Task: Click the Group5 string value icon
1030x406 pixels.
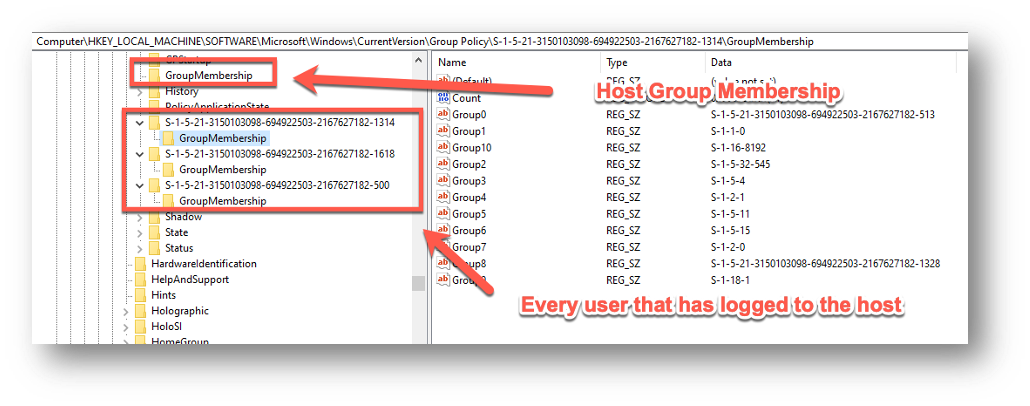Action: [x=444, y=214]
